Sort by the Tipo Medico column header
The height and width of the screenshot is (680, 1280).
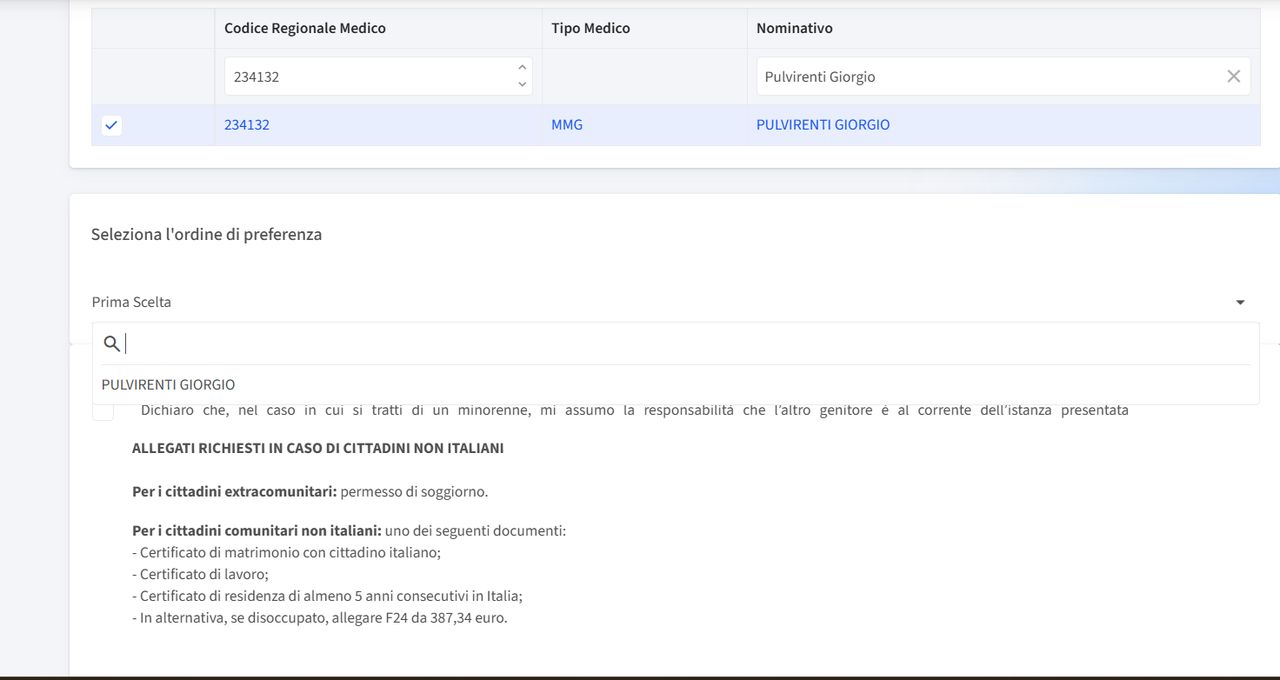591,28
